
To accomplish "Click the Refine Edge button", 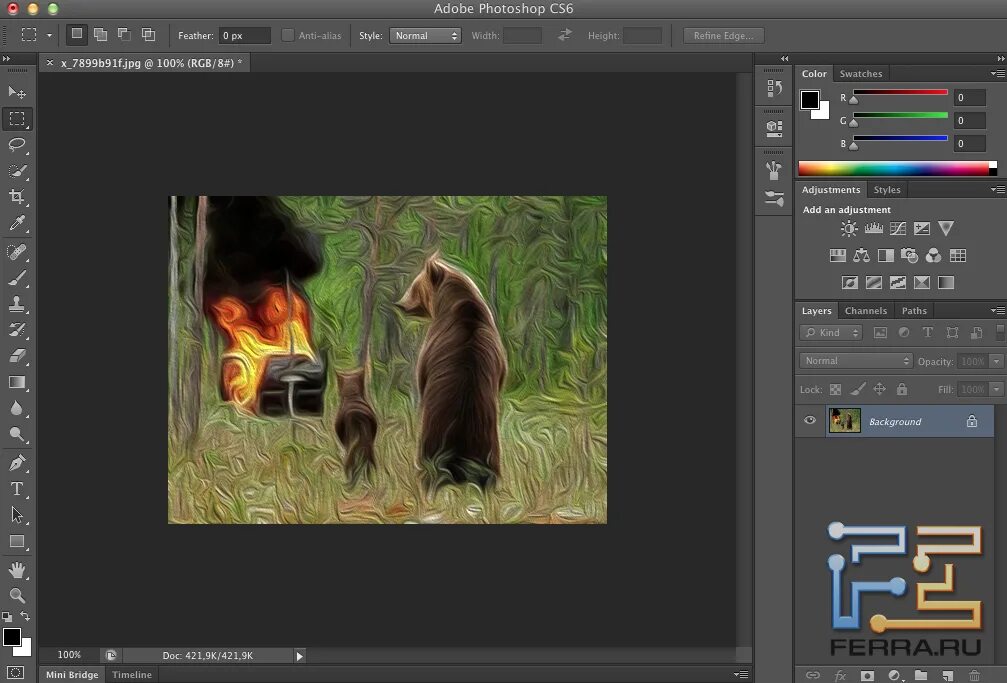I will [x=724, y=36].
